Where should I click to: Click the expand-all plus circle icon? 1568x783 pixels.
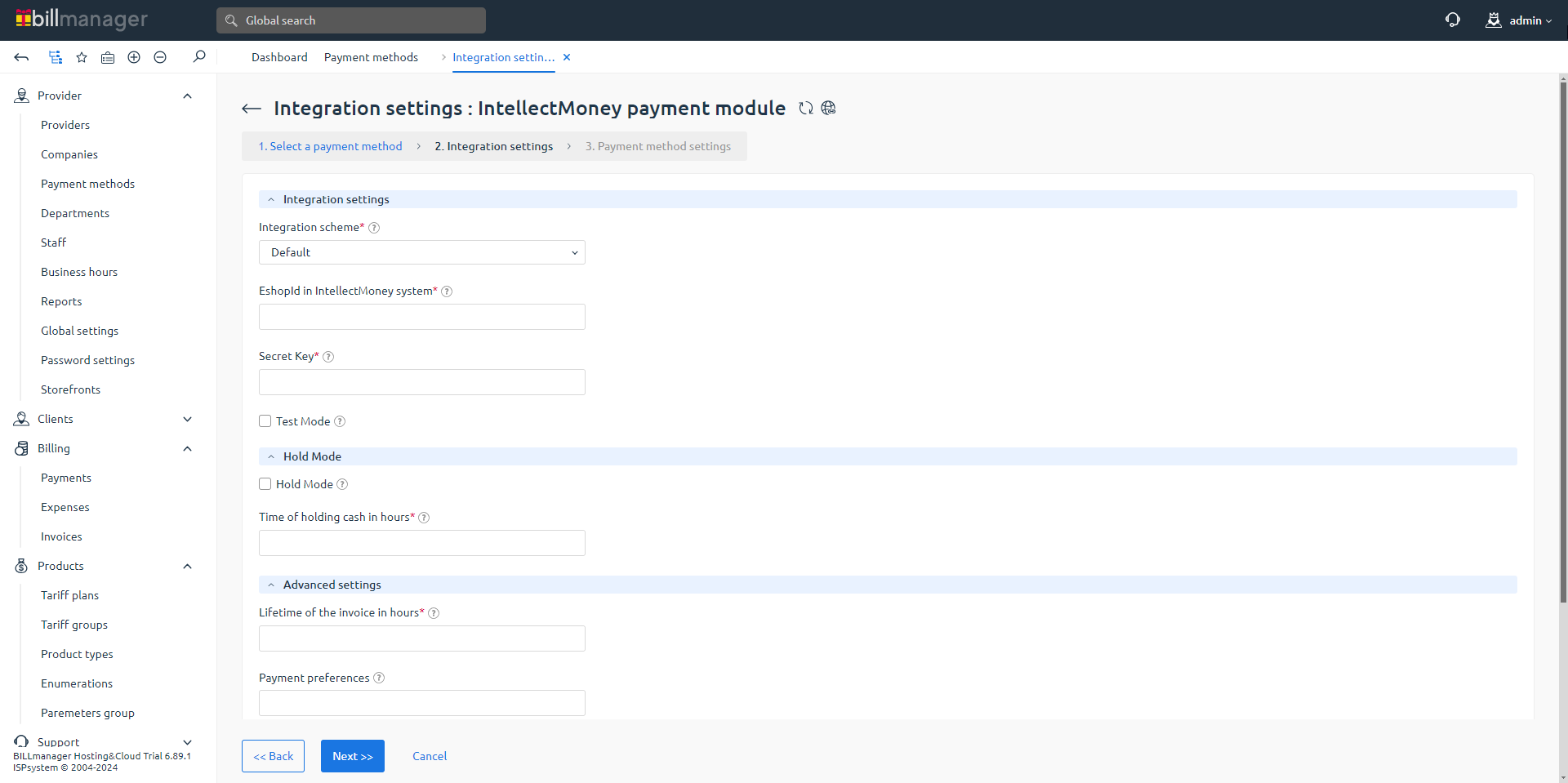tap(134, 57)
